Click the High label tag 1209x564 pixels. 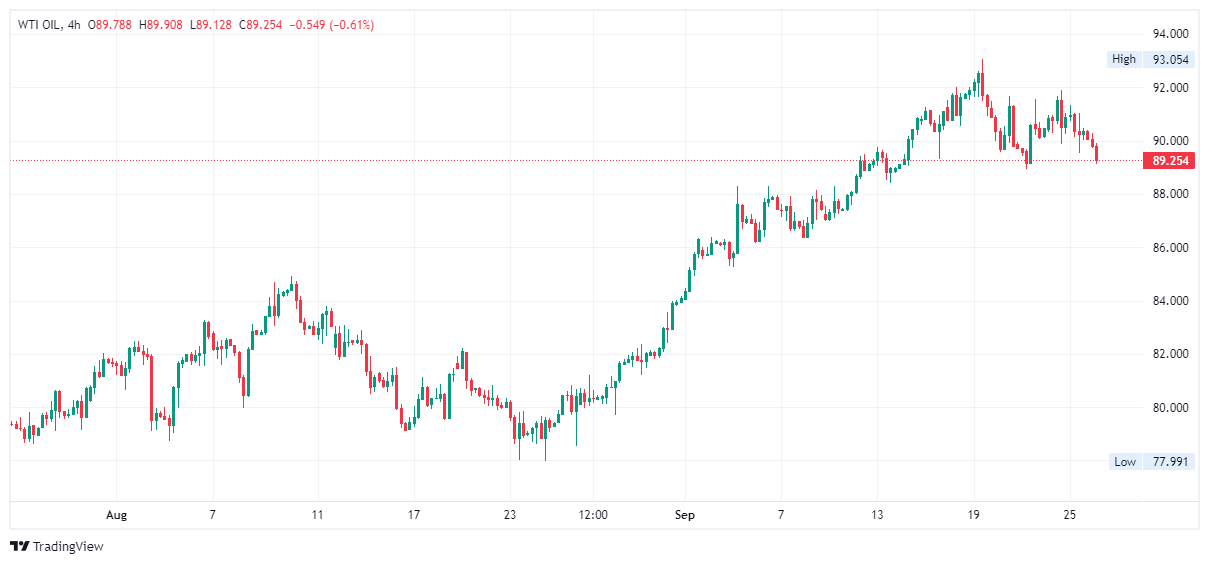click(x=1124, y=59)
